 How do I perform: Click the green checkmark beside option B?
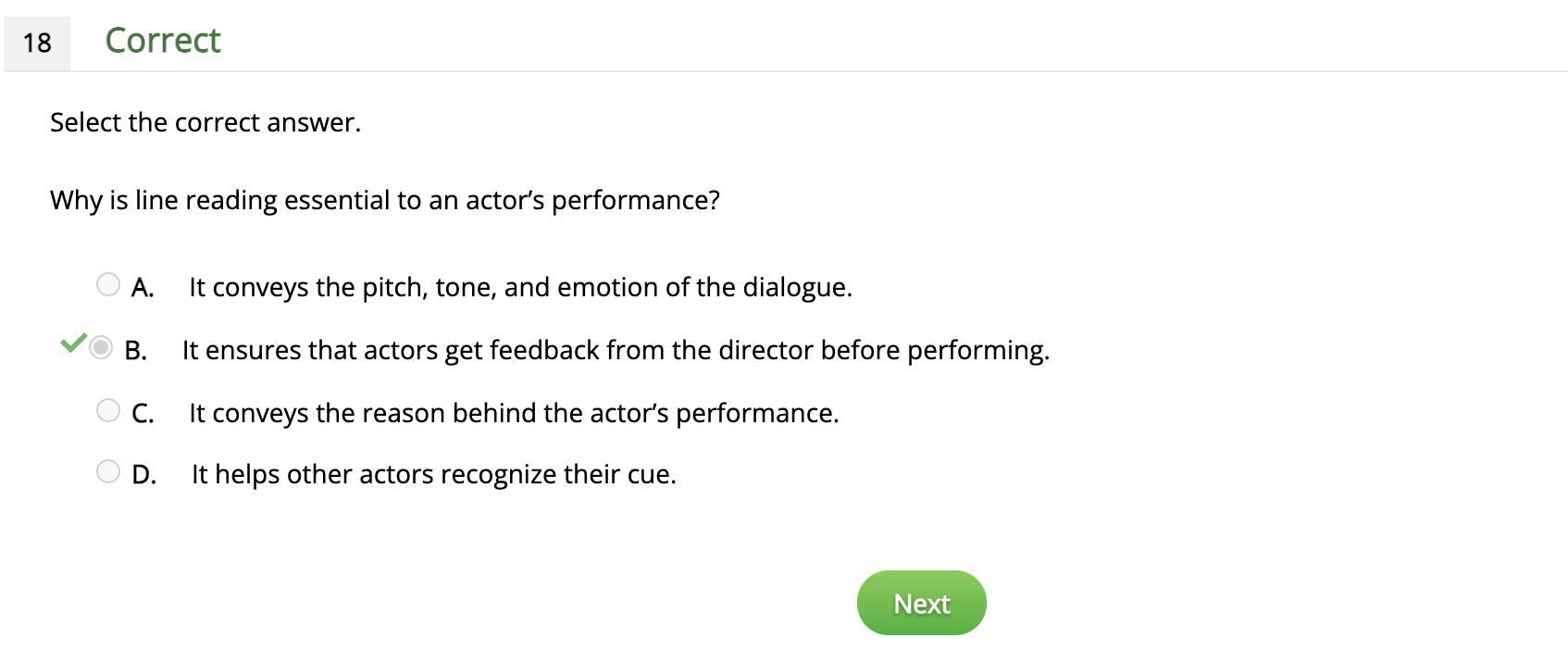click(x=73, y=343)
